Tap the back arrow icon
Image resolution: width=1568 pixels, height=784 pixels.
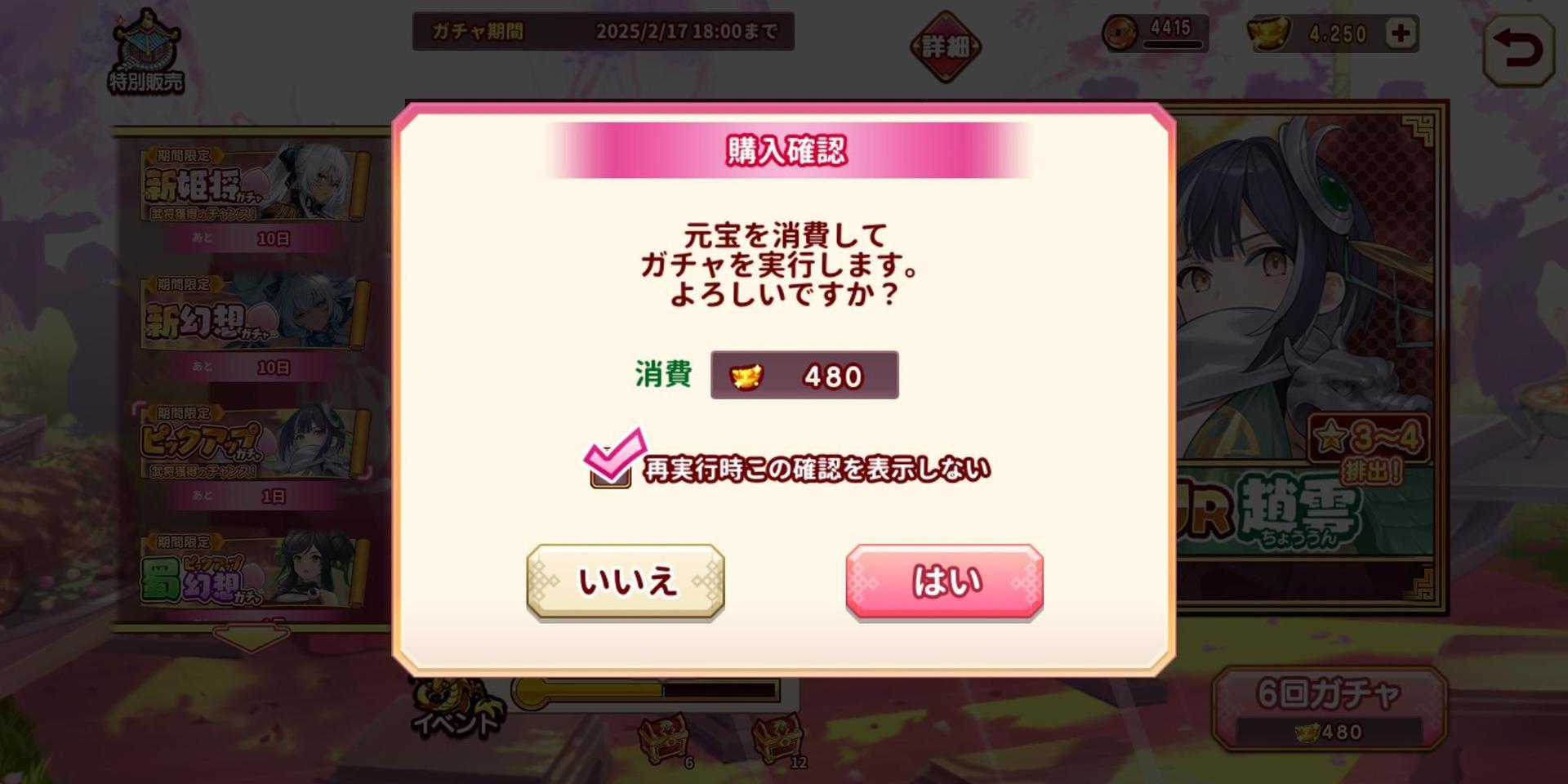click(x=1518, y=50)
